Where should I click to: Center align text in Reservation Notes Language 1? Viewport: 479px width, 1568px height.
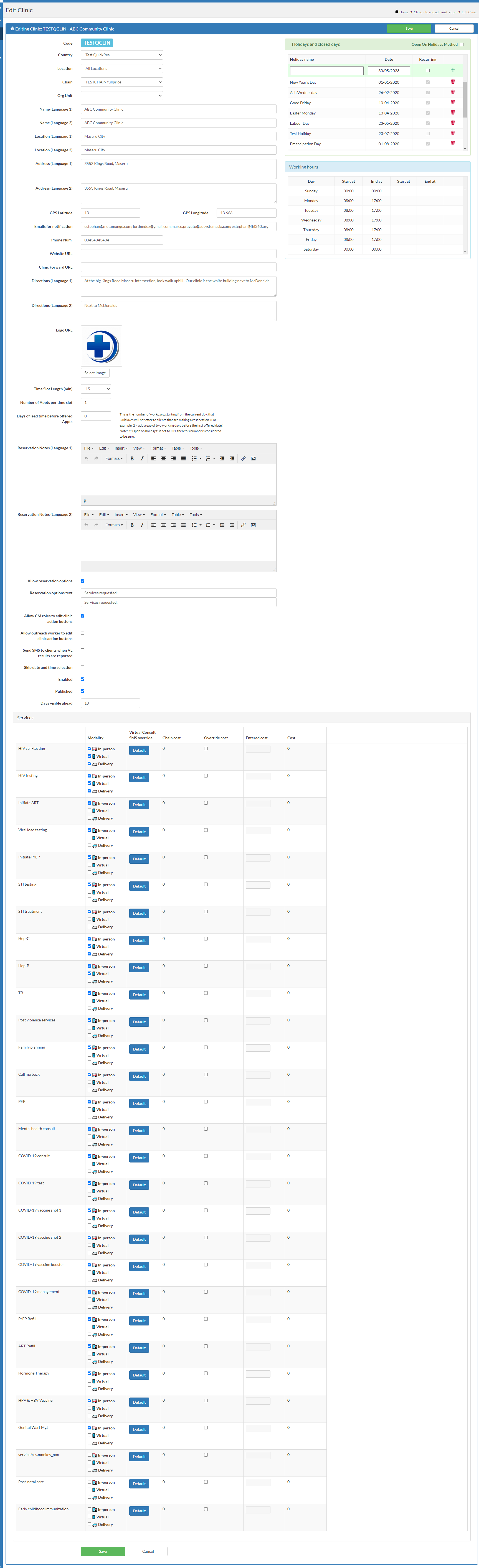[163, 458]
